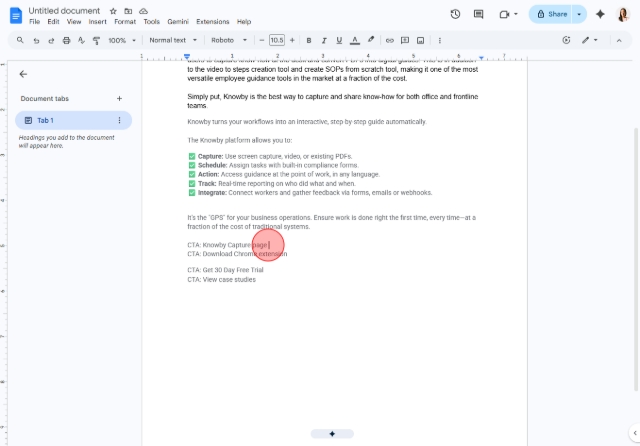The height and width of the screenshot is (446, 640).
Task: Open Tab 1 options menu
Action: (x=119, y=120)
